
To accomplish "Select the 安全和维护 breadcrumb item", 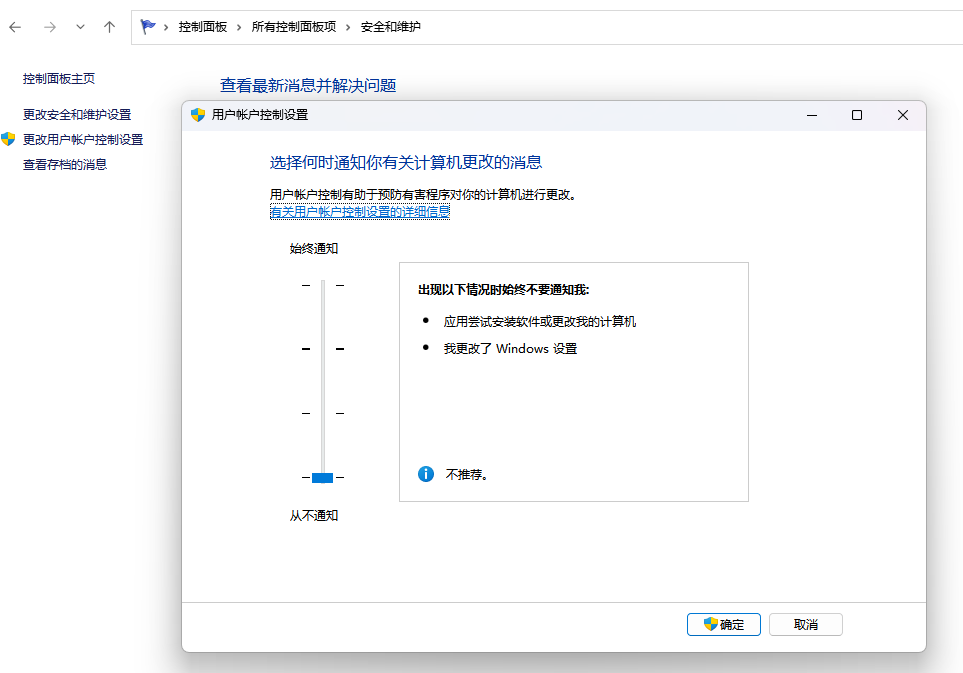I will click(x=390, y=27).
